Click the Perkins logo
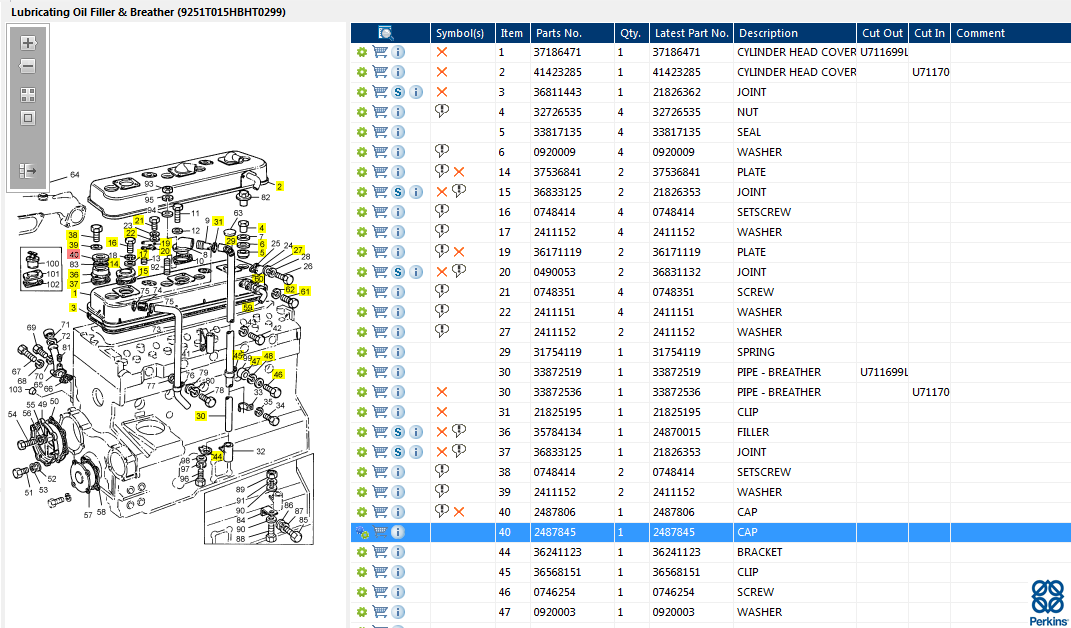This screenshot has height=628, width=1071. point(1047,600)
